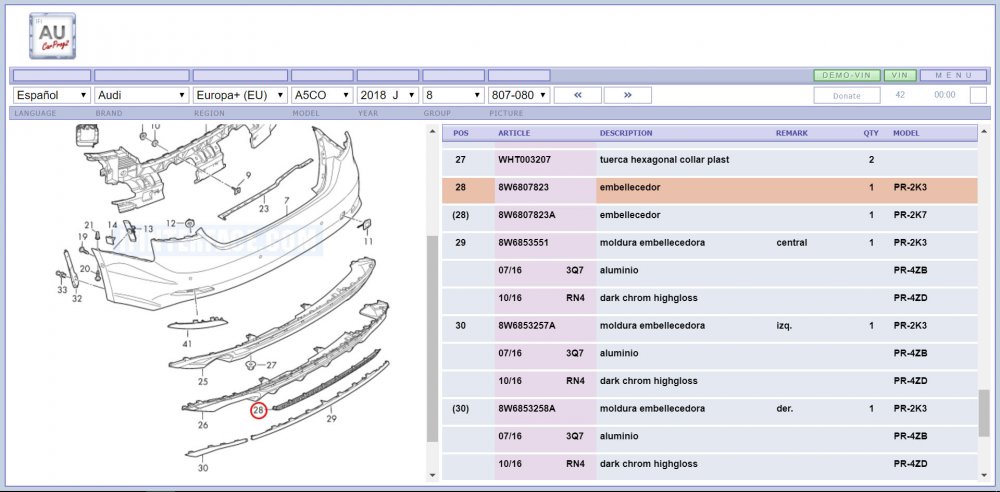Open the Brand dropdown showing Audi
Image resolution: width=1000 pixels, height=492 pixels.
[142, 95]
